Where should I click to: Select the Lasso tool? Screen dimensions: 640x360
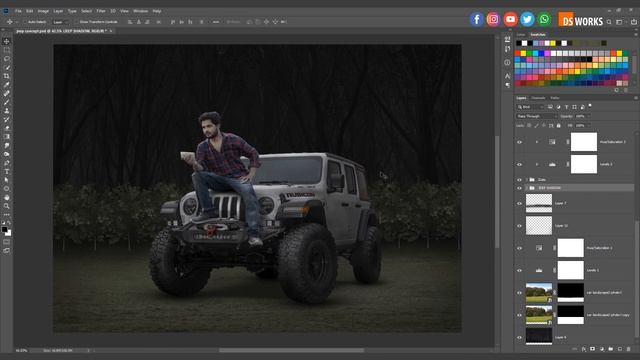(x=7, y=58)
